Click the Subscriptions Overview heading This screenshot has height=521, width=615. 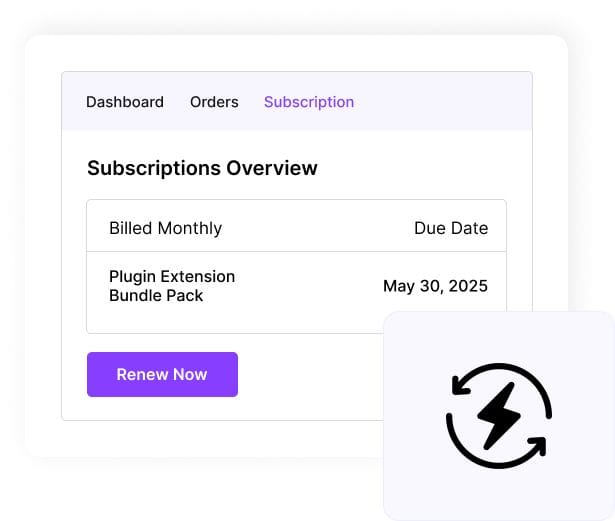[x=202, y=168]
